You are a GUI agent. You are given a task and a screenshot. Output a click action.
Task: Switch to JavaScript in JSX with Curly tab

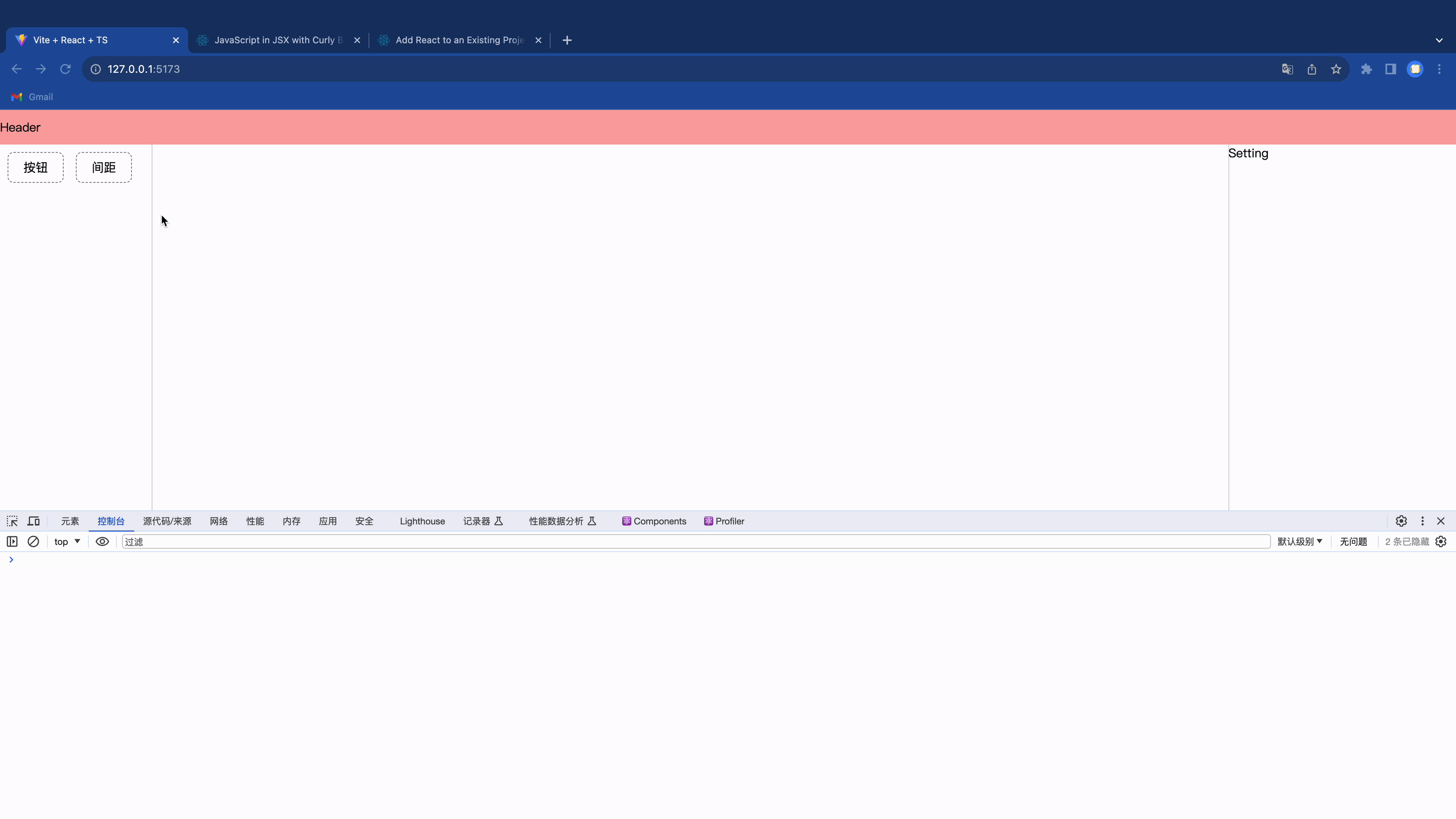pos(279,40)
